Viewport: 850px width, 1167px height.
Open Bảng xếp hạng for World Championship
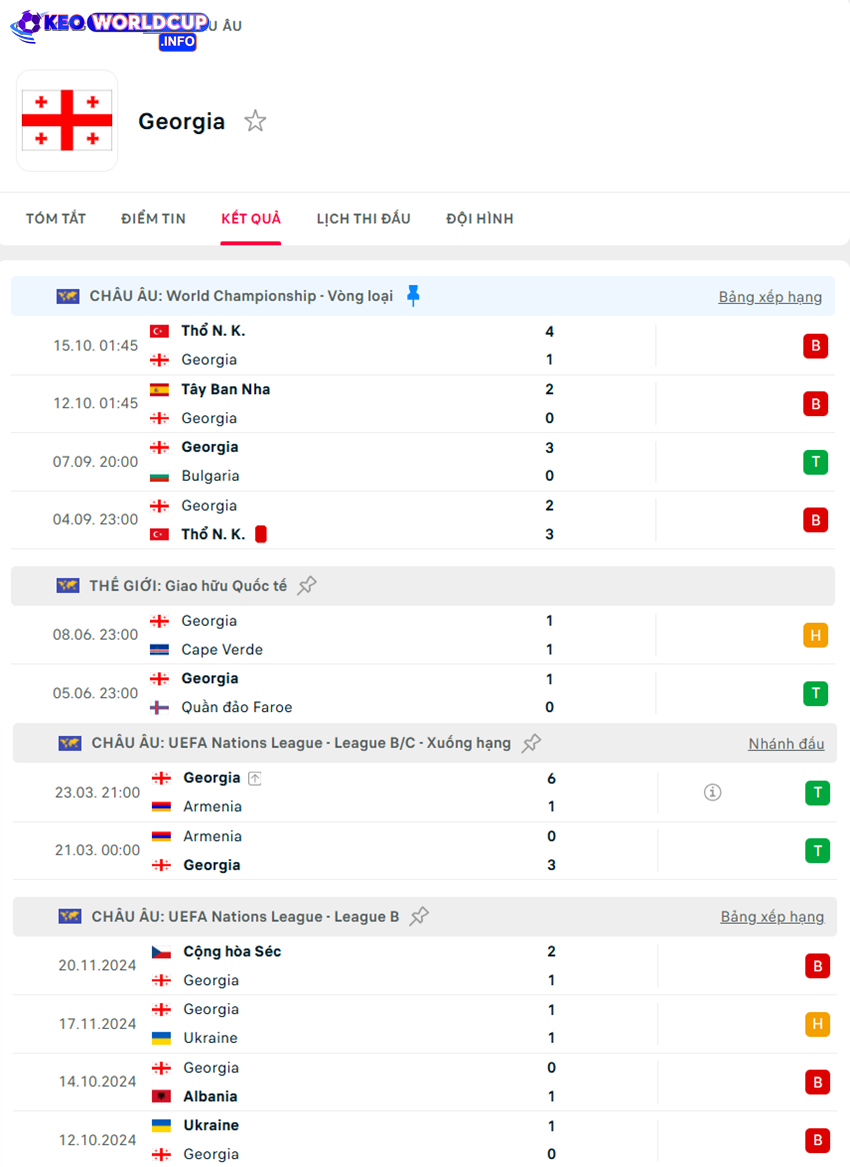pos(770,297)
